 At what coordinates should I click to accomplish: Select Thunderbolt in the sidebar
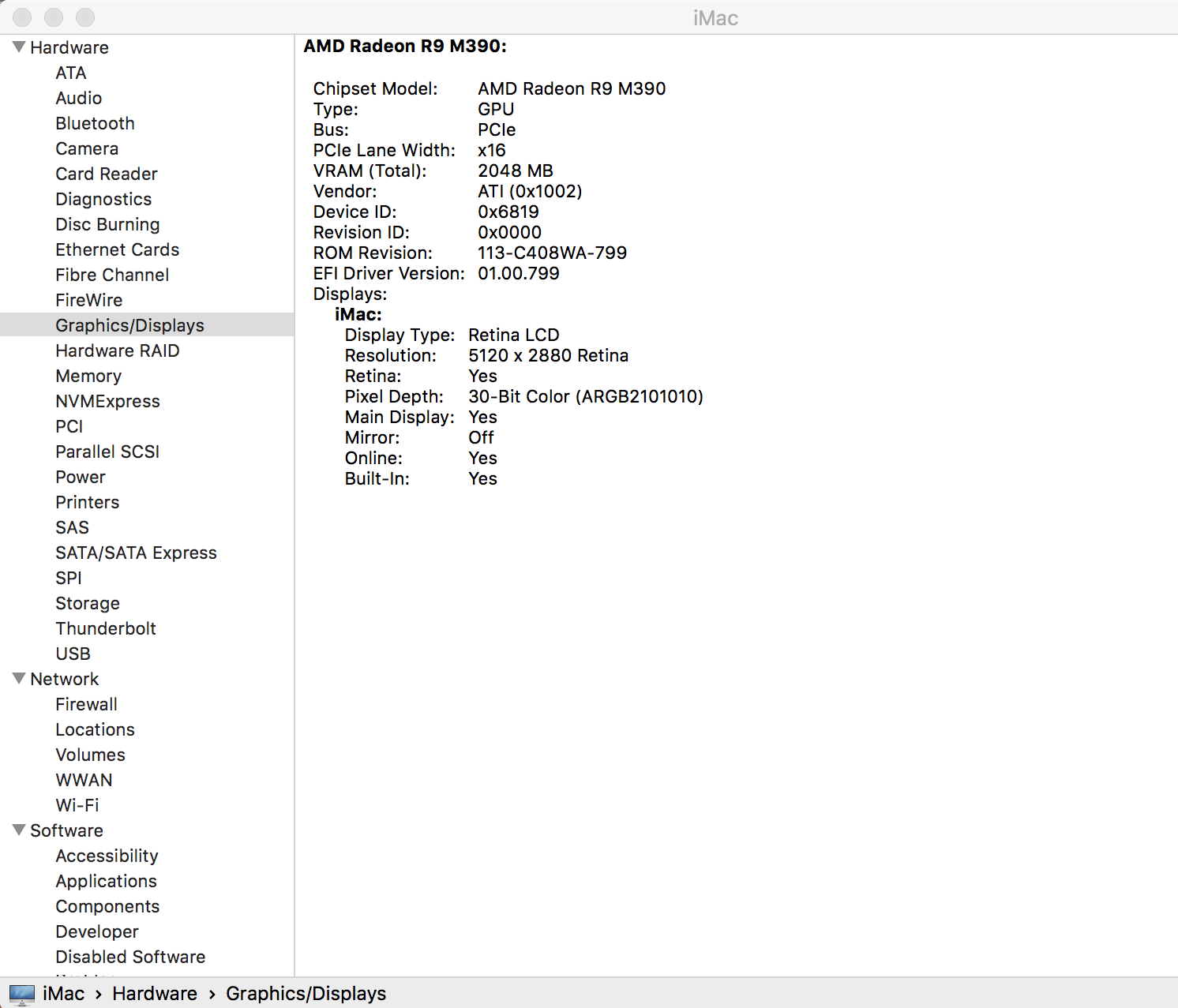point(106,628)
